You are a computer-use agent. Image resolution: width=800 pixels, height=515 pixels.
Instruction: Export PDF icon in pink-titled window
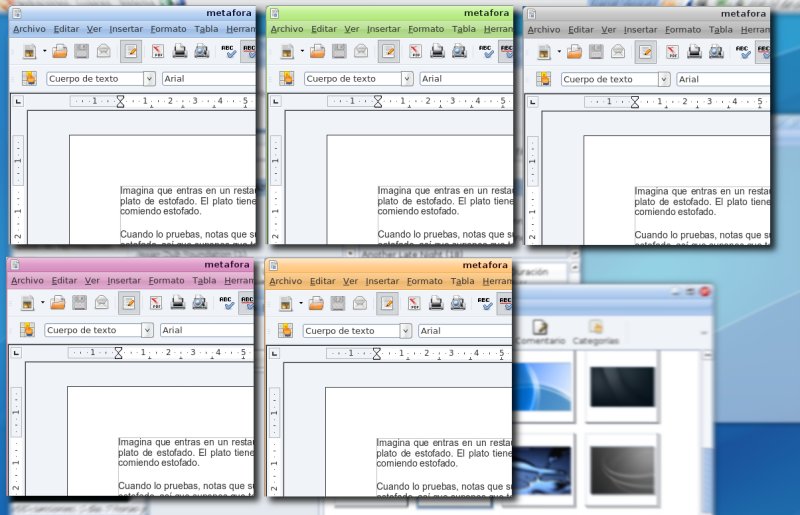pos(156,303)
